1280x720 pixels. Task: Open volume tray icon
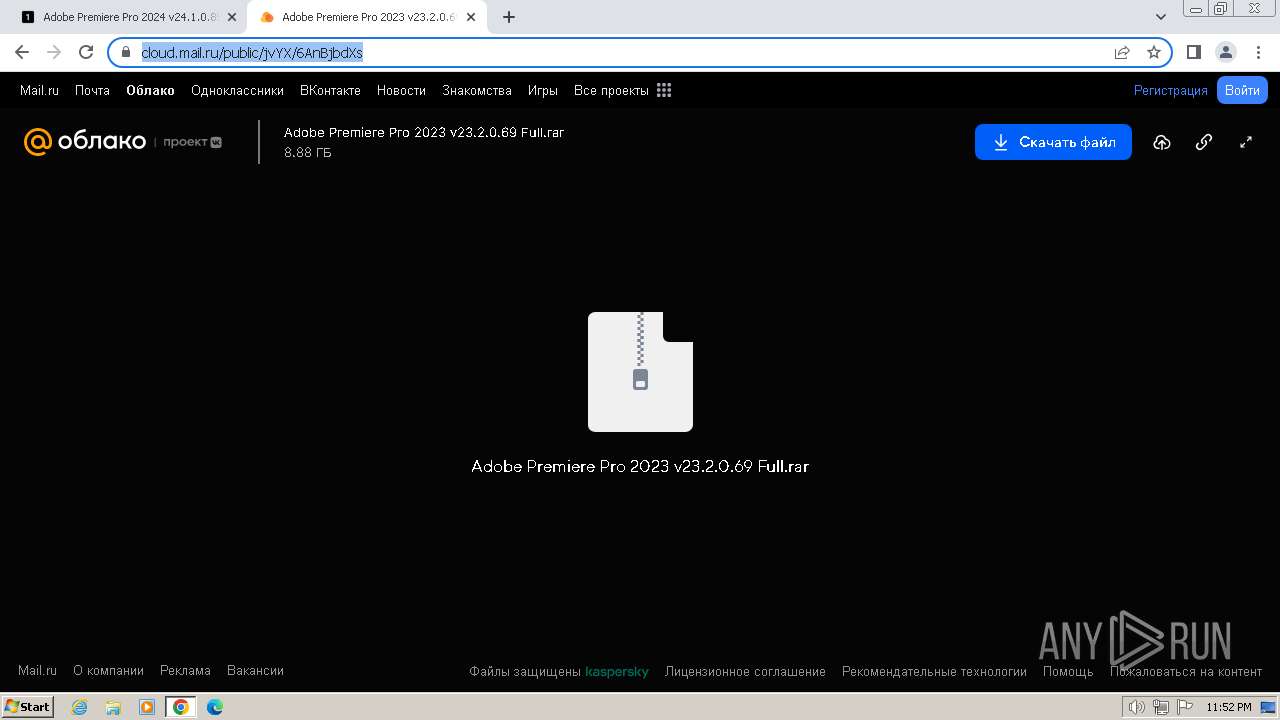tap(1137, 707)
